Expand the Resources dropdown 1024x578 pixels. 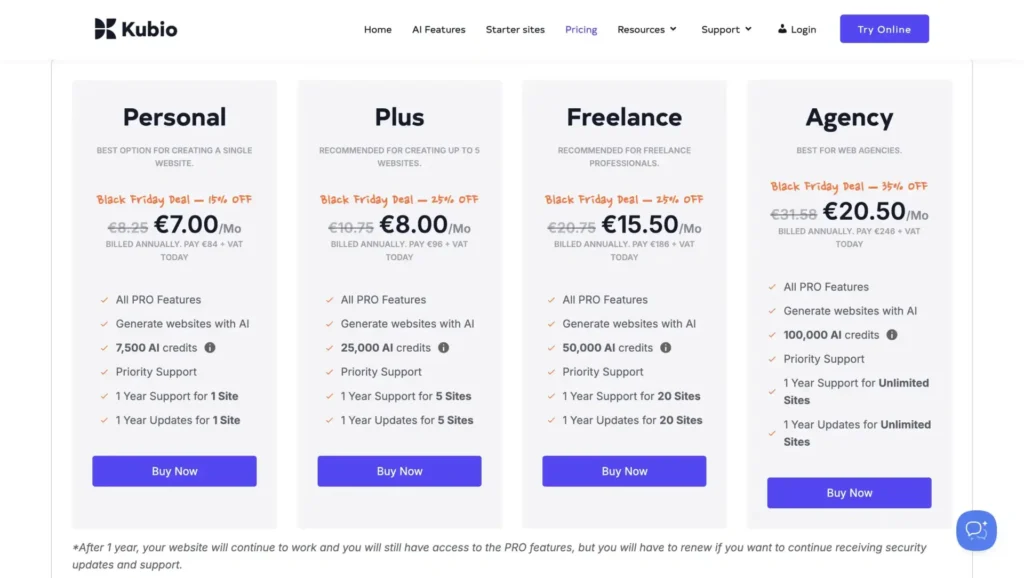click(647, 29)
